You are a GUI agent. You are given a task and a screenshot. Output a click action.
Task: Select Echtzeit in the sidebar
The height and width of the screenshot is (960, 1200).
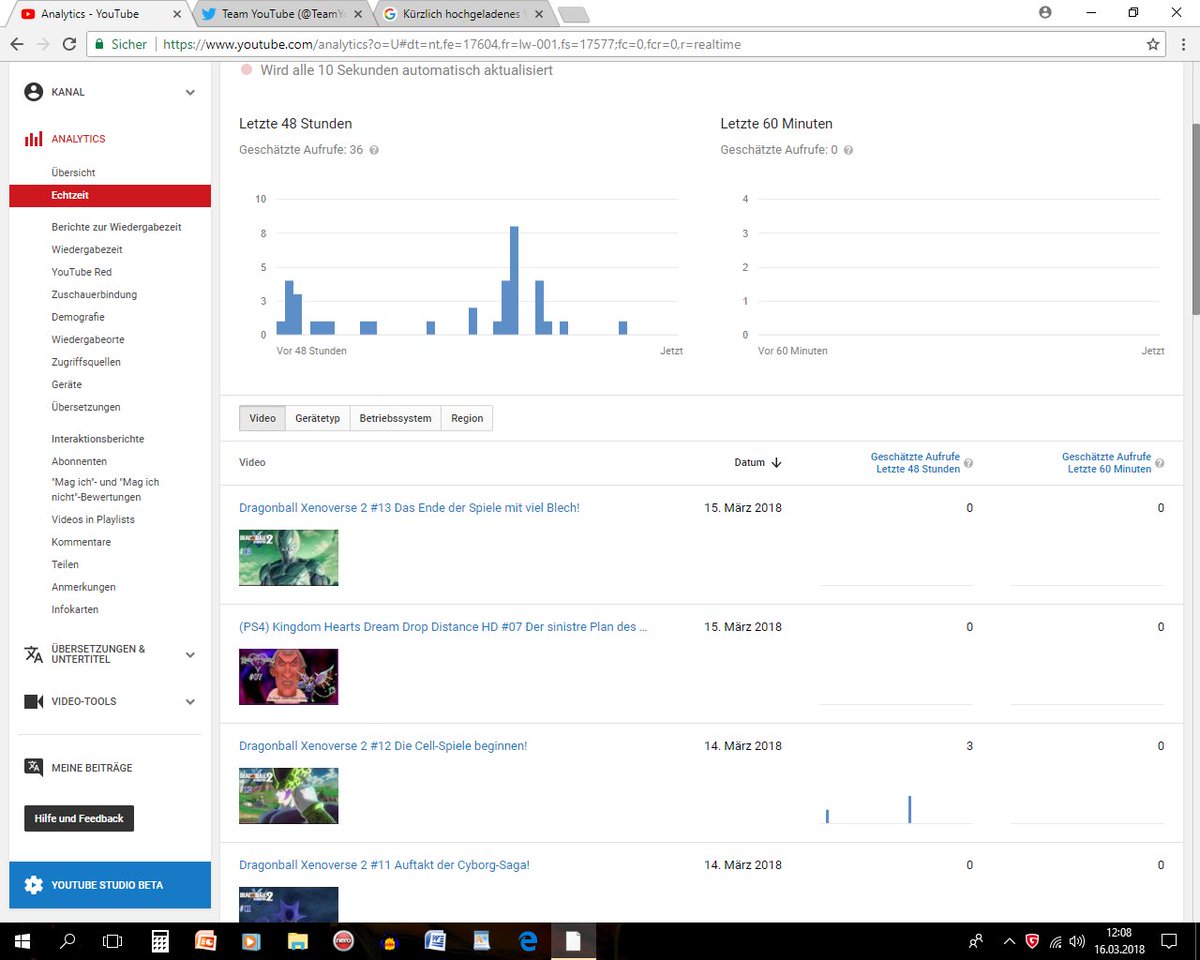tap(110, 196)
